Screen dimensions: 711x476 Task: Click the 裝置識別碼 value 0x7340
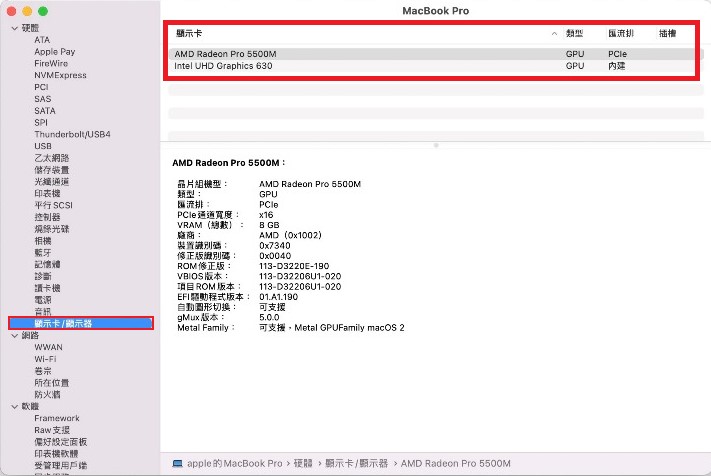(275, 245)
